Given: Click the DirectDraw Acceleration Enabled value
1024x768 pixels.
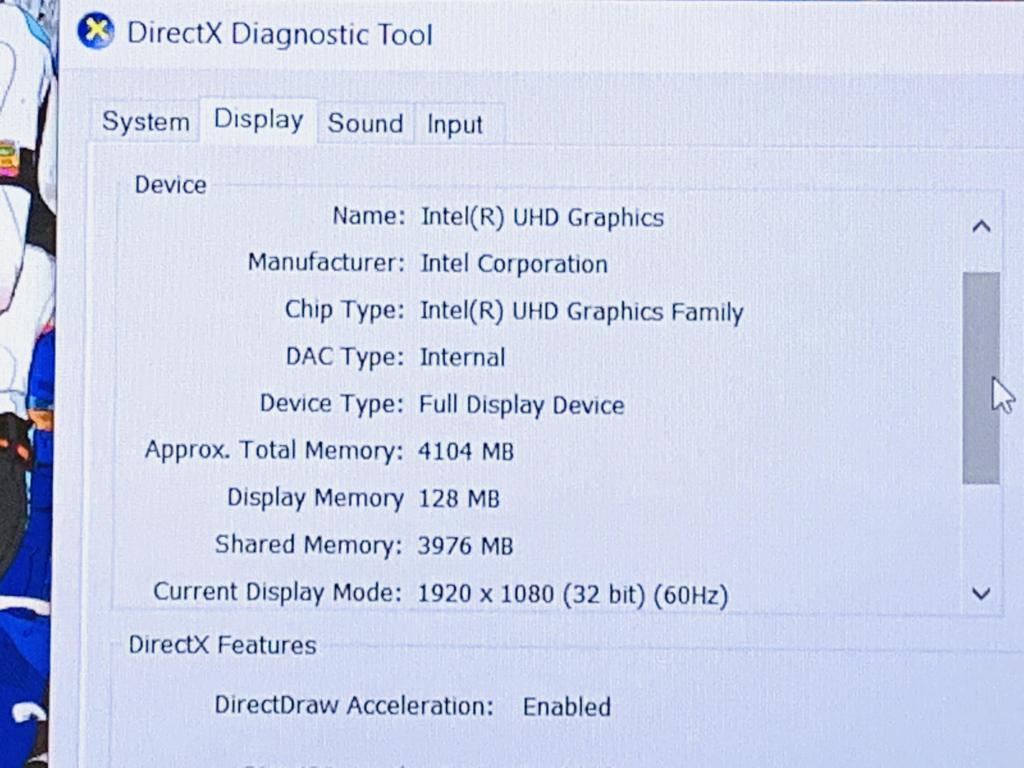Looking at the screenshot, I should click(567, 707).
